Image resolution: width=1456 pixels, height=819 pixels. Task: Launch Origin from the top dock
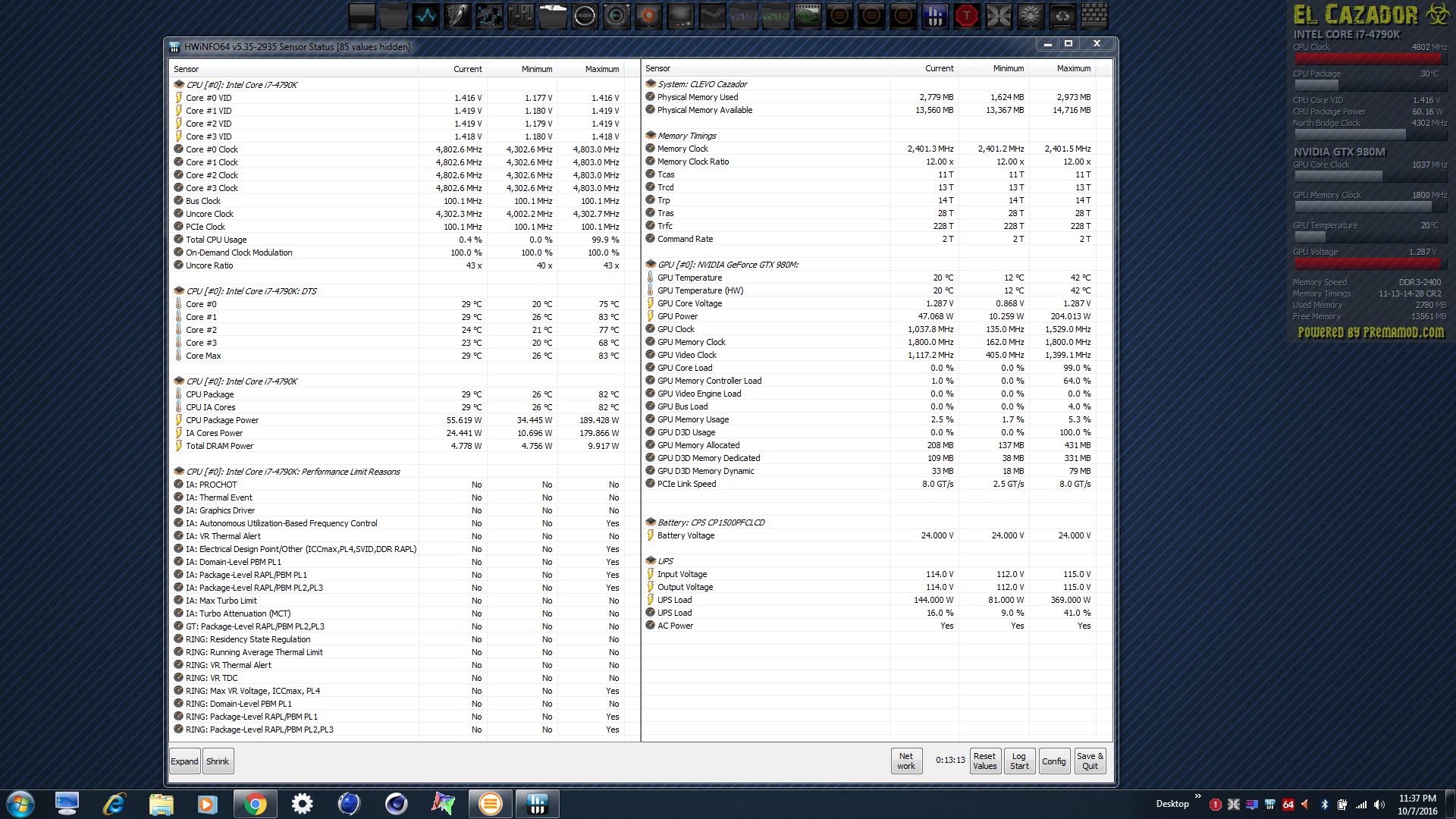648,16
